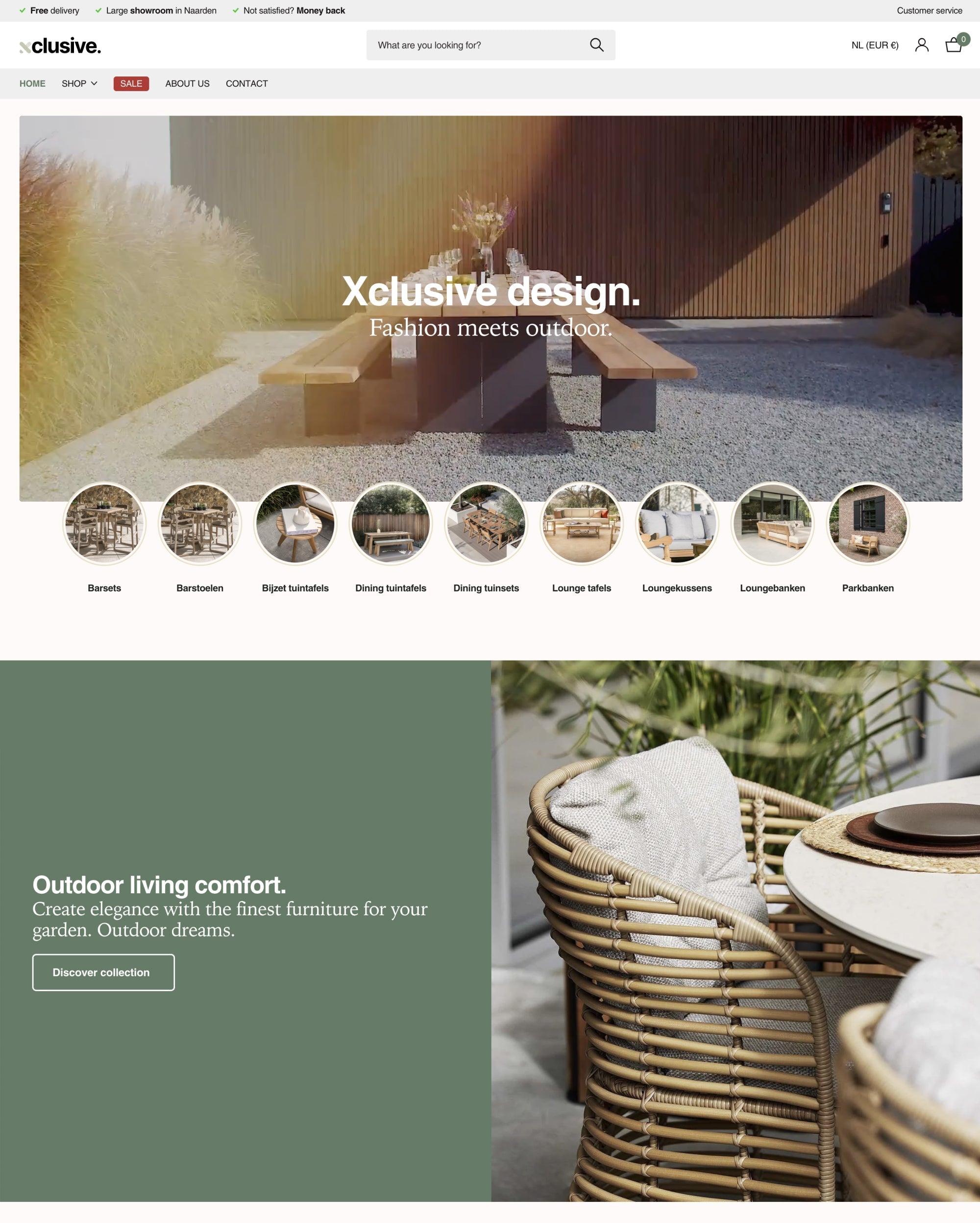Expand the SHOP dropdown menu

click(79, 83)
